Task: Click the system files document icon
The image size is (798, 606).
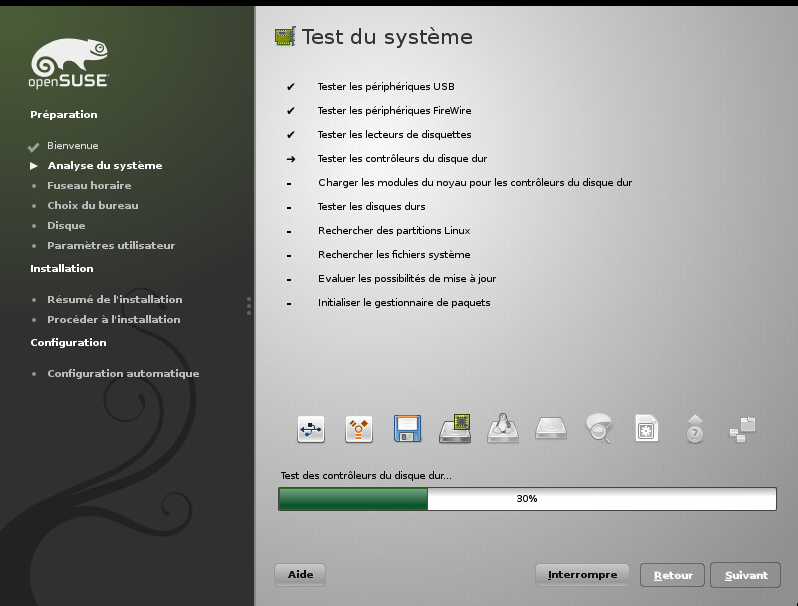Action: [x=647, y=429]
